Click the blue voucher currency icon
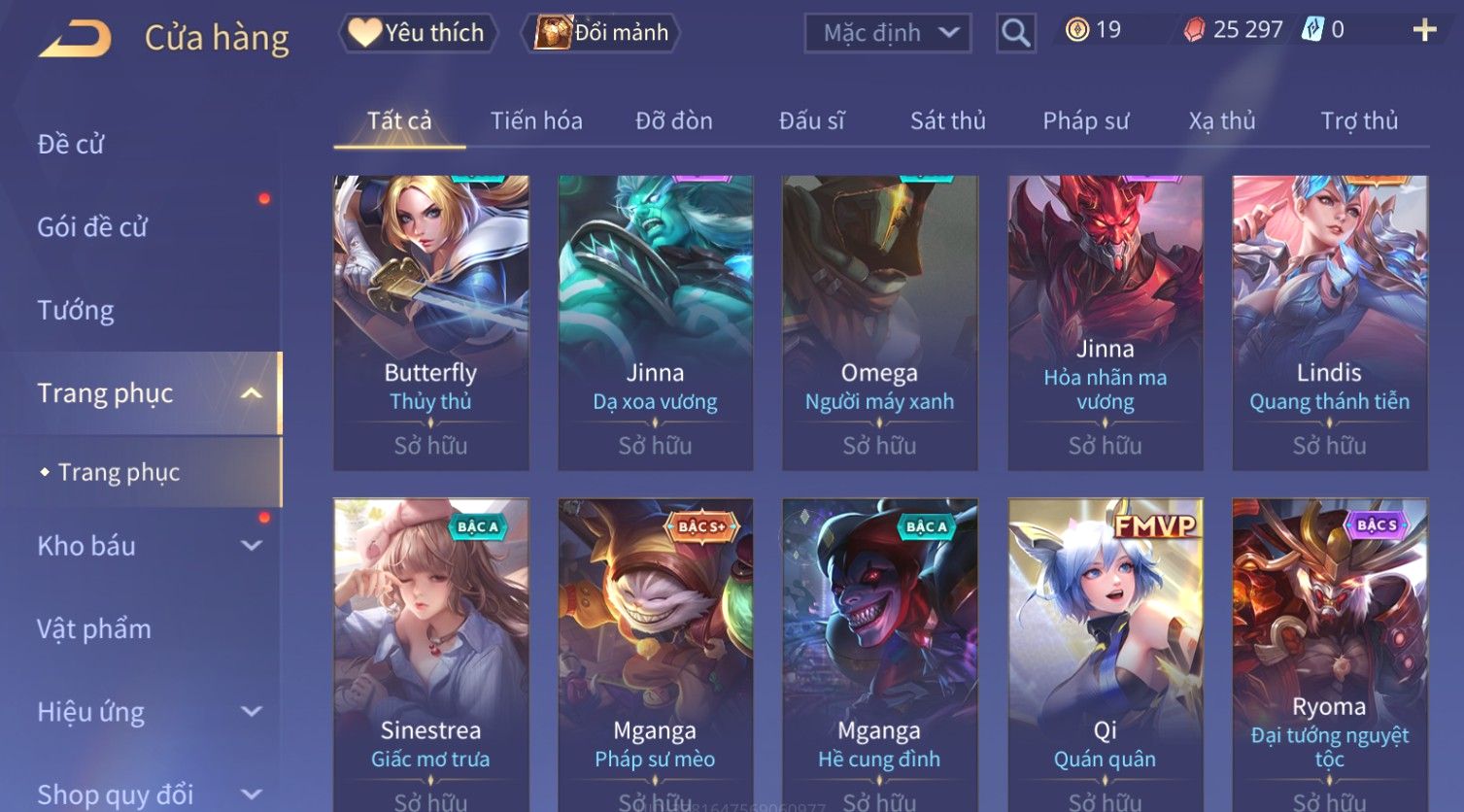Screen dimensions: 1464x812 pos(1312,30)
